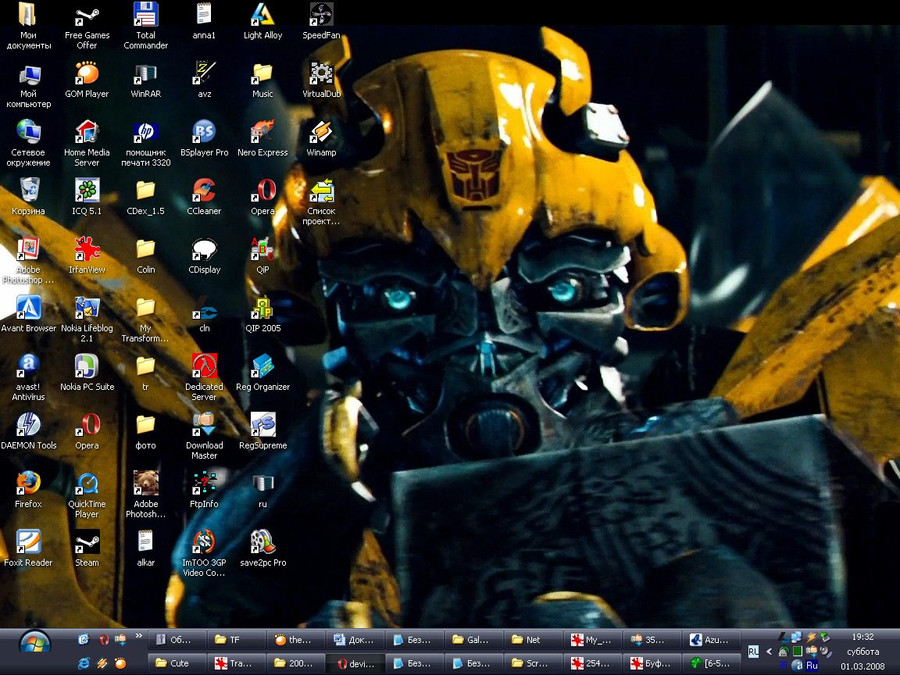The height and width of the screenshot is (675, 900).
Task: Activate the 'Gal...' folder taskbar button
Action: 475,639
